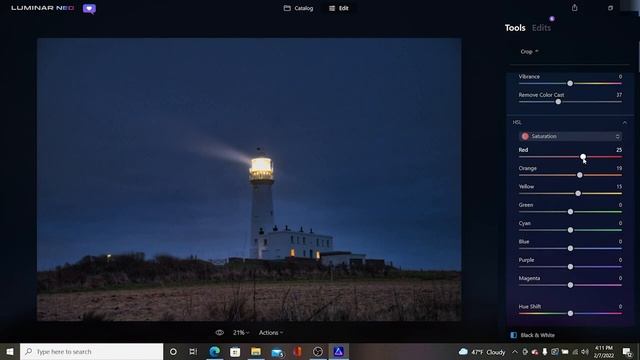The height and width of the screenshot is (360, 640).
Task: Click the lighthouse photo in the canvas
Action: (x=249, y=180)
